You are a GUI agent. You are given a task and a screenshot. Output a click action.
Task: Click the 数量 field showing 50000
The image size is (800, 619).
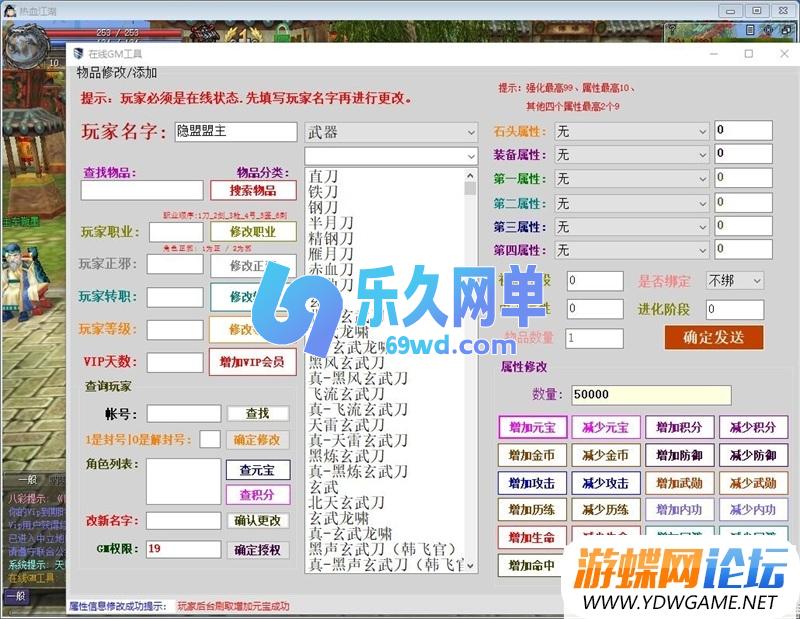pos(651,395)
